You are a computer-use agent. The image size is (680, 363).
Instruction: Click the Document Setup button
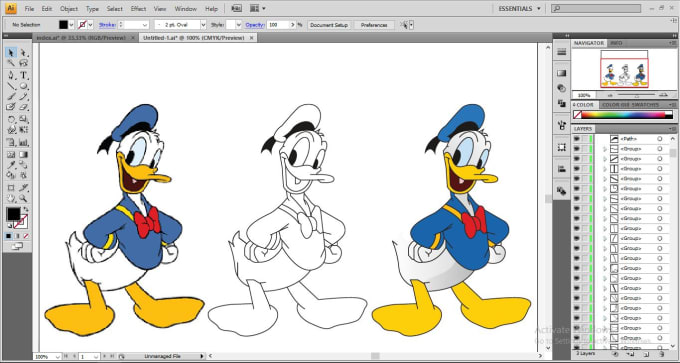tap(329, 25)
